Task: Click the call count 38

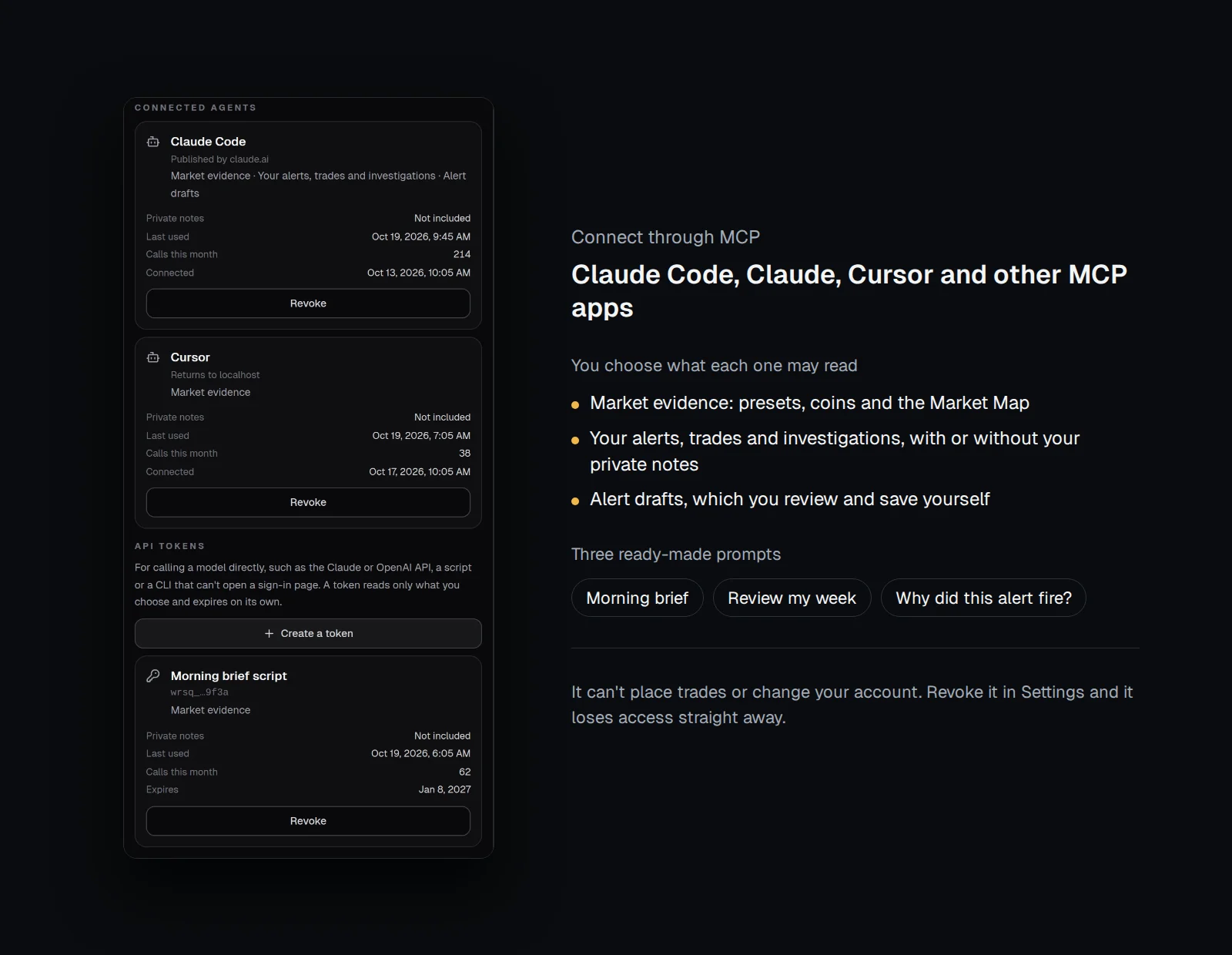Action: coord(464,454)
